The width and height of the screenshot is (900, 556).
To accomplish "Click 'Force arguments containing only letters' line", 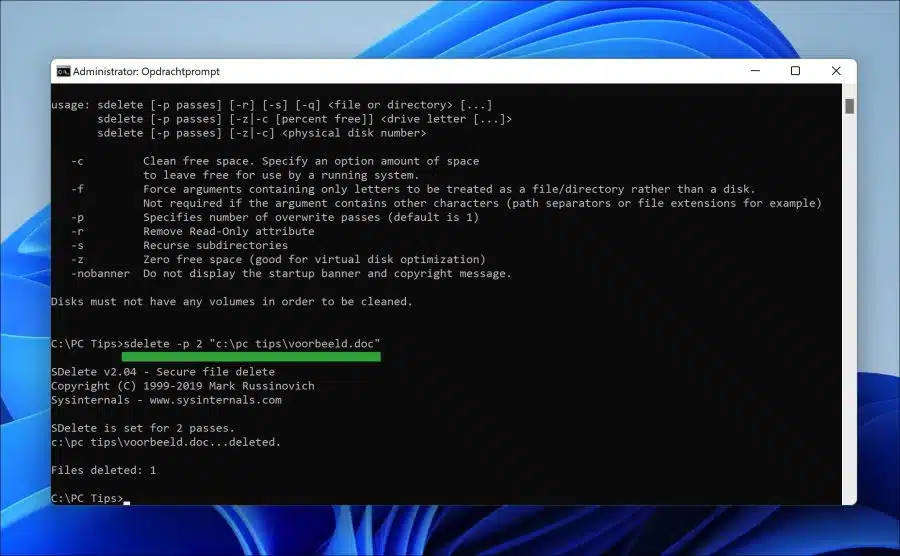I will click(x=449, y=189).
